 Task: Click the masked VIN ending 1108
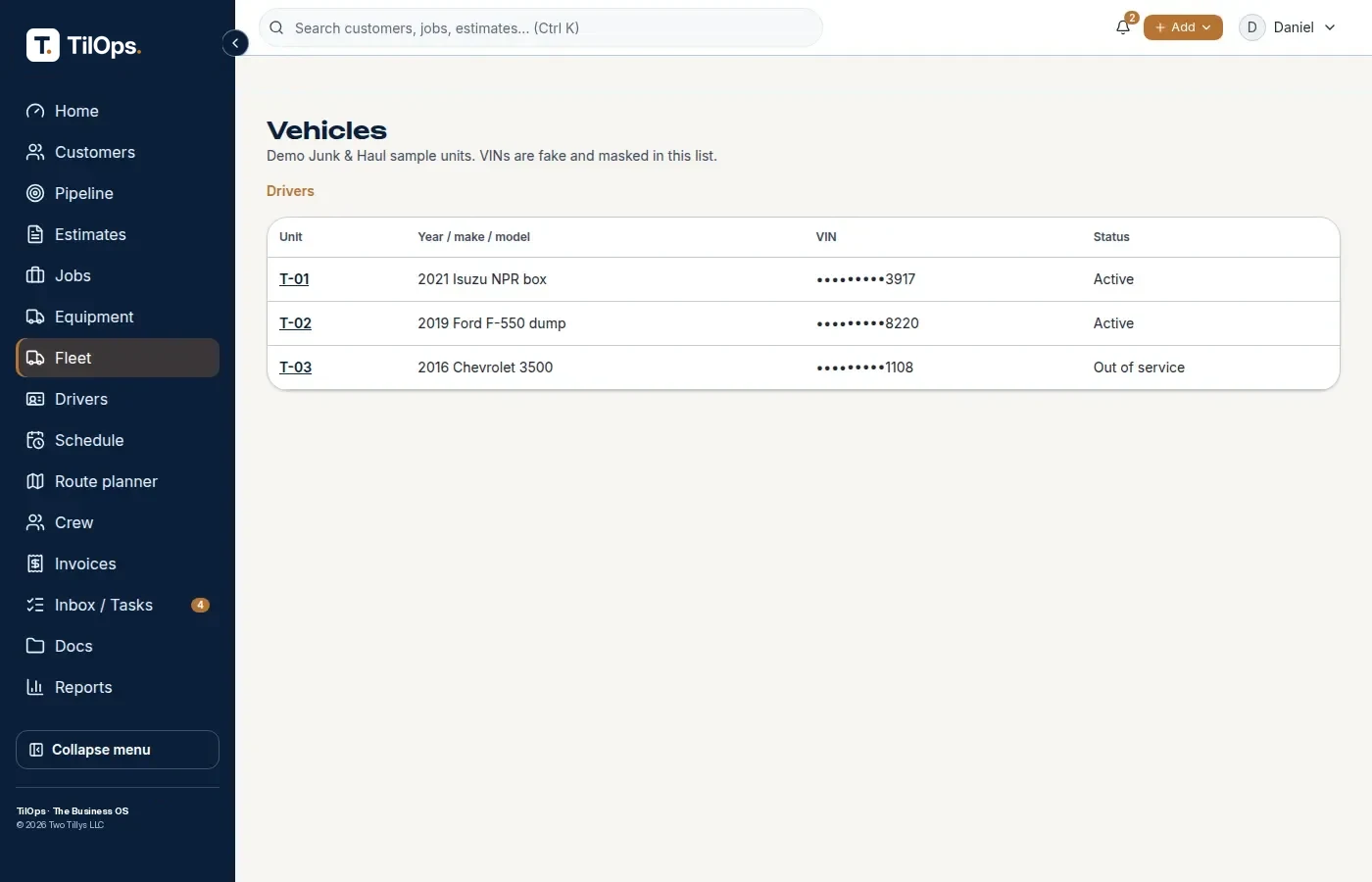864,367
